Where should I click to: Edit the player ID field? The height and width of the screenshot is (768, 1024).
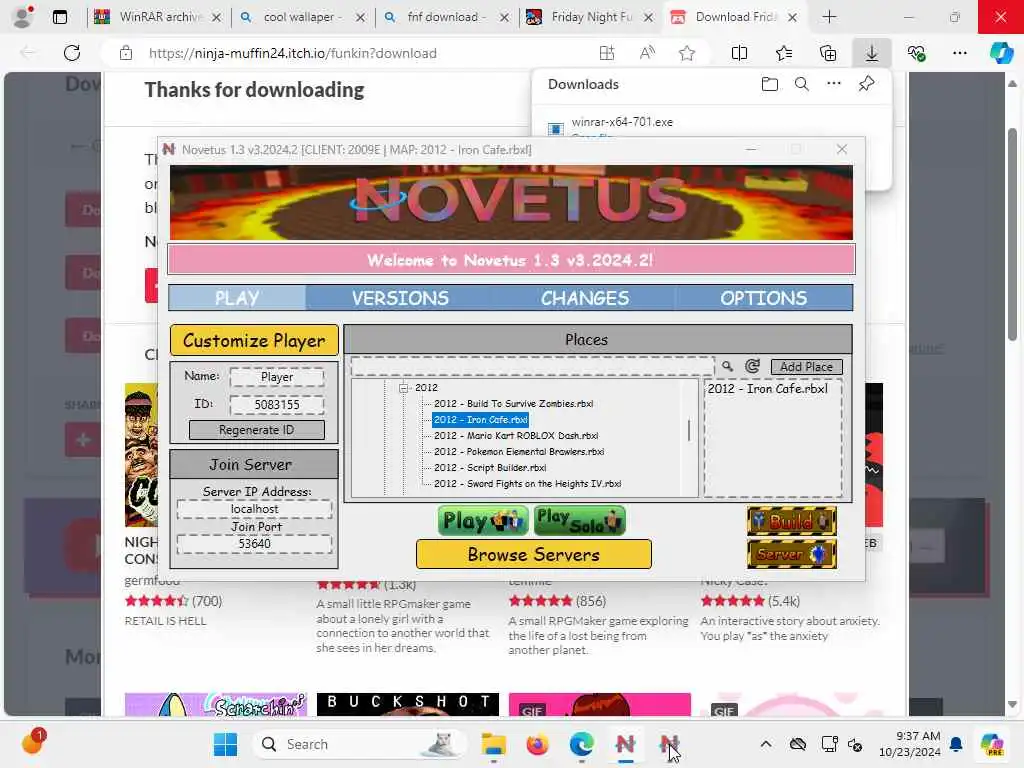(277, 404)
